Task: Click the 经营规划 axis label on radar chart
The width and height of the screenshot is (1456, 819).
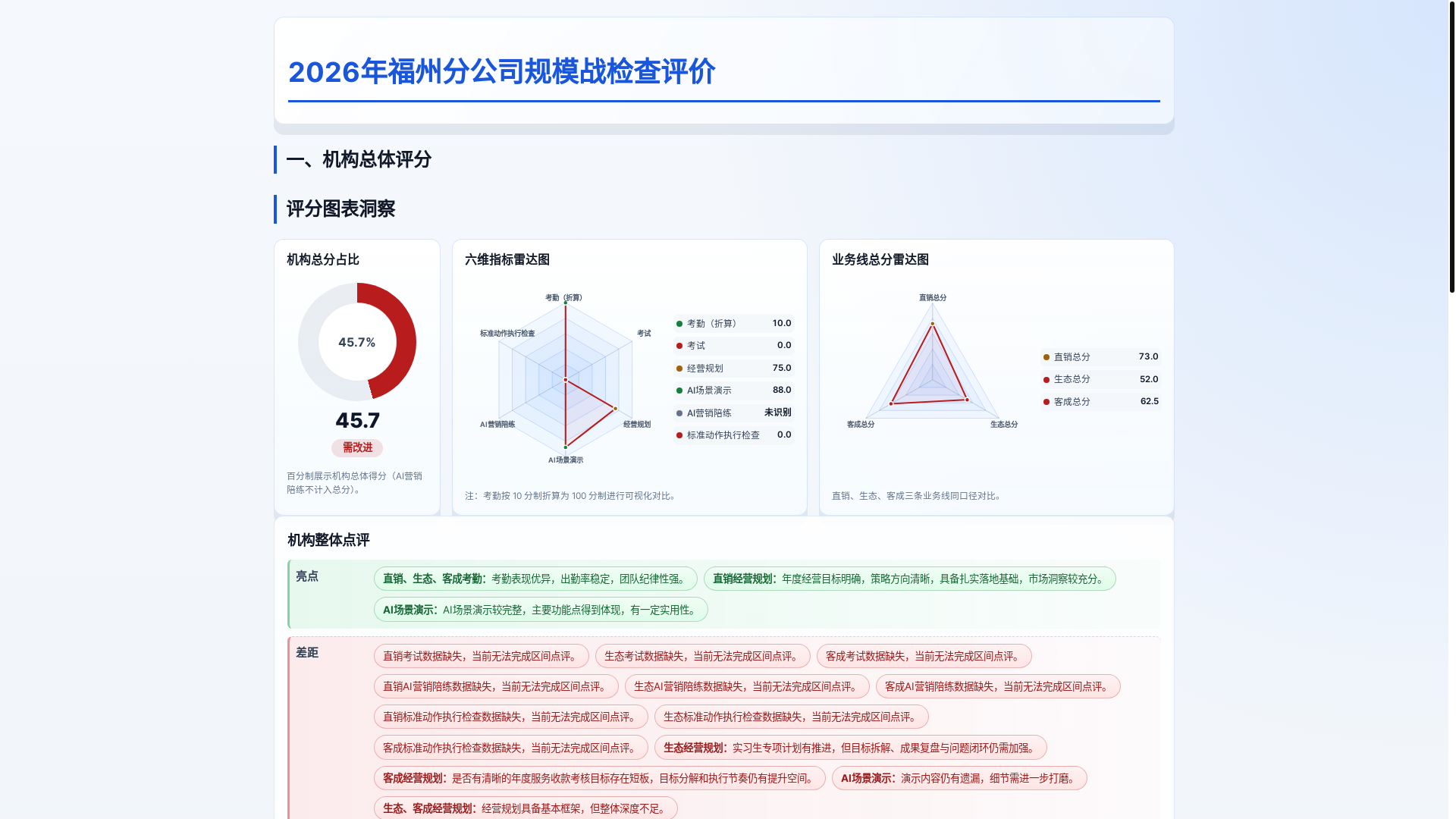Action: tap(637, 425)
